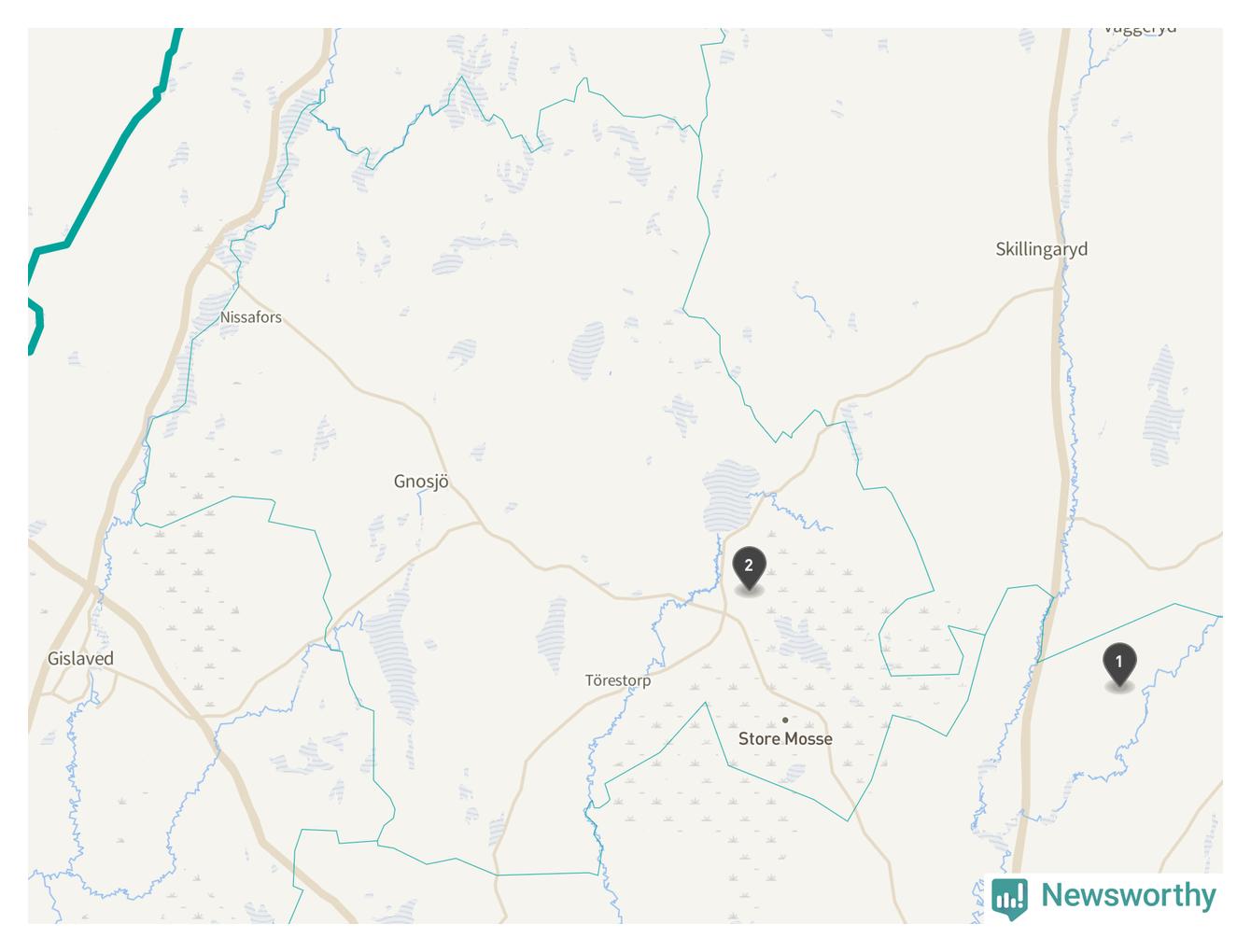
Task: Click map marker pin number 2
Action: click(x=749, y=568)
